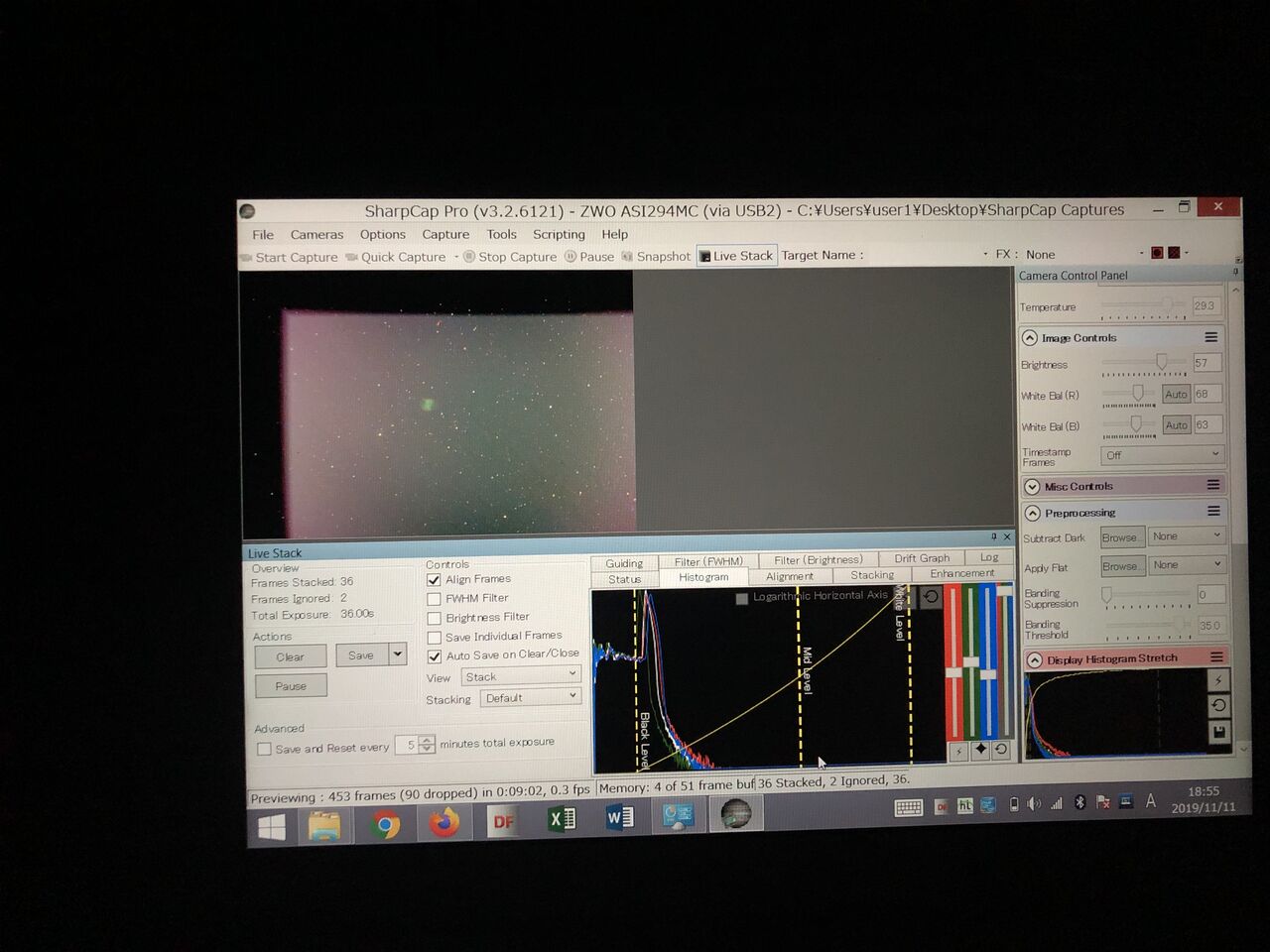Click the Pause button under Actions
Image resolution: width=1270 pixels, height=952 pixels.
pos(290,685)
